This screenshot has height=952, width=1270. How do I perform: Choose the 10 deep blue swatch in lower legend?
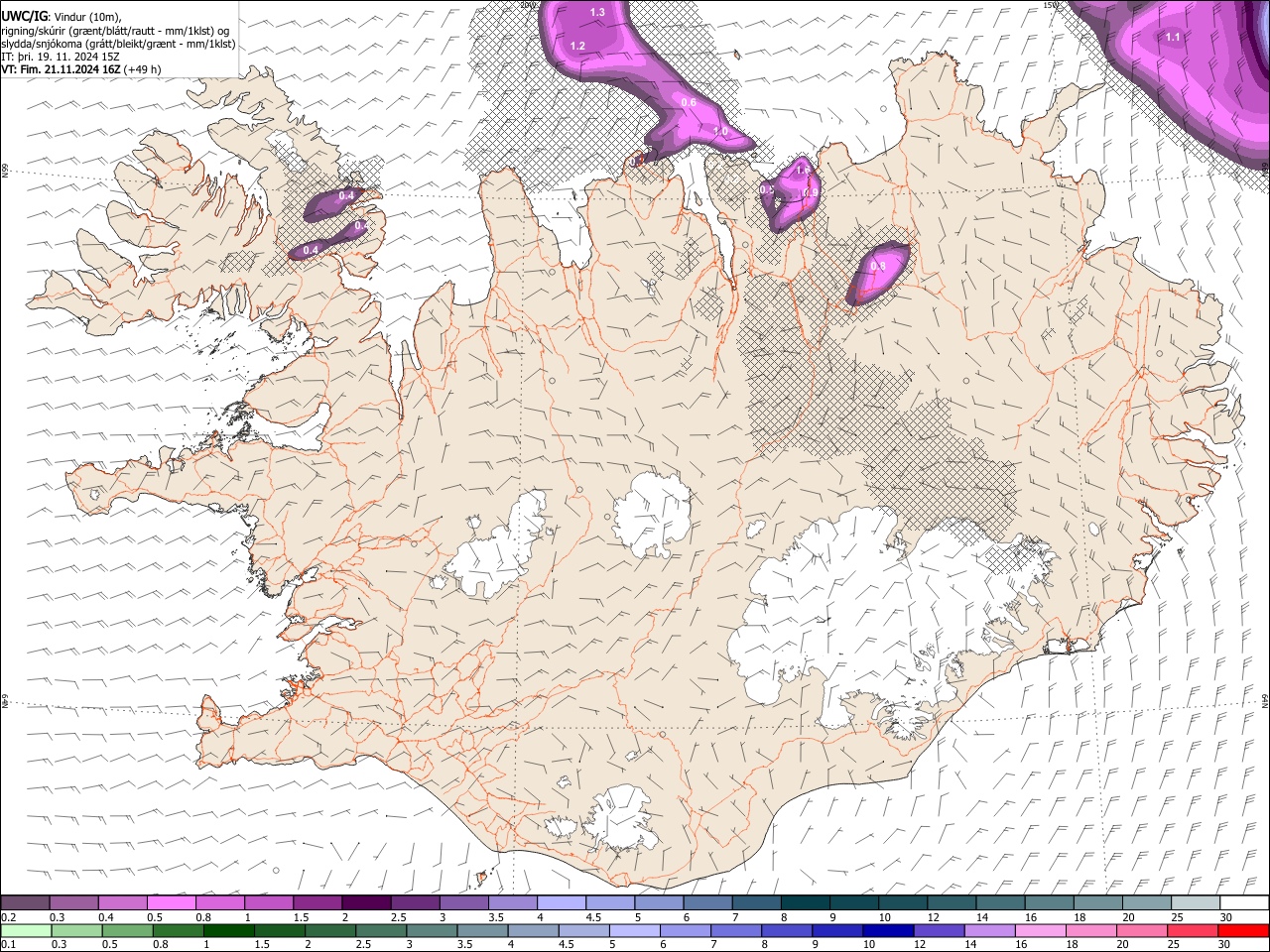[x=887, y=930]
